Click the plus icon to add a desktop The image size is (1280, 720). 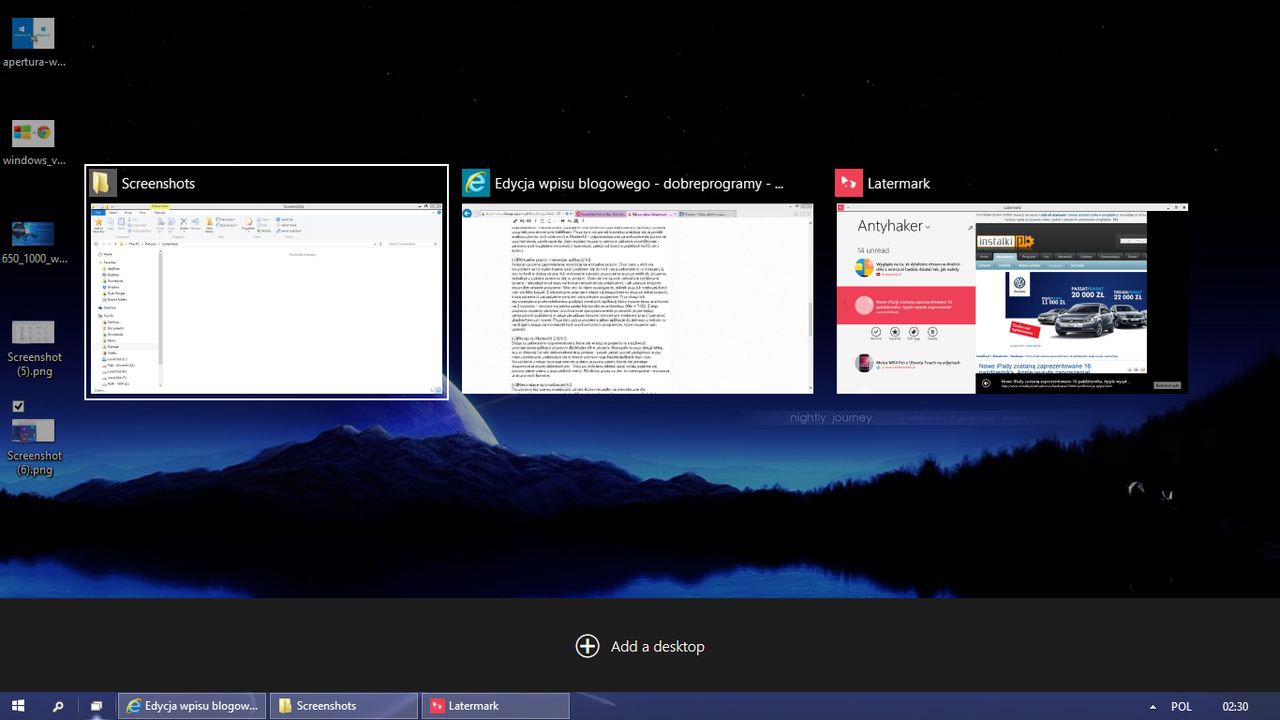[587, 646]
